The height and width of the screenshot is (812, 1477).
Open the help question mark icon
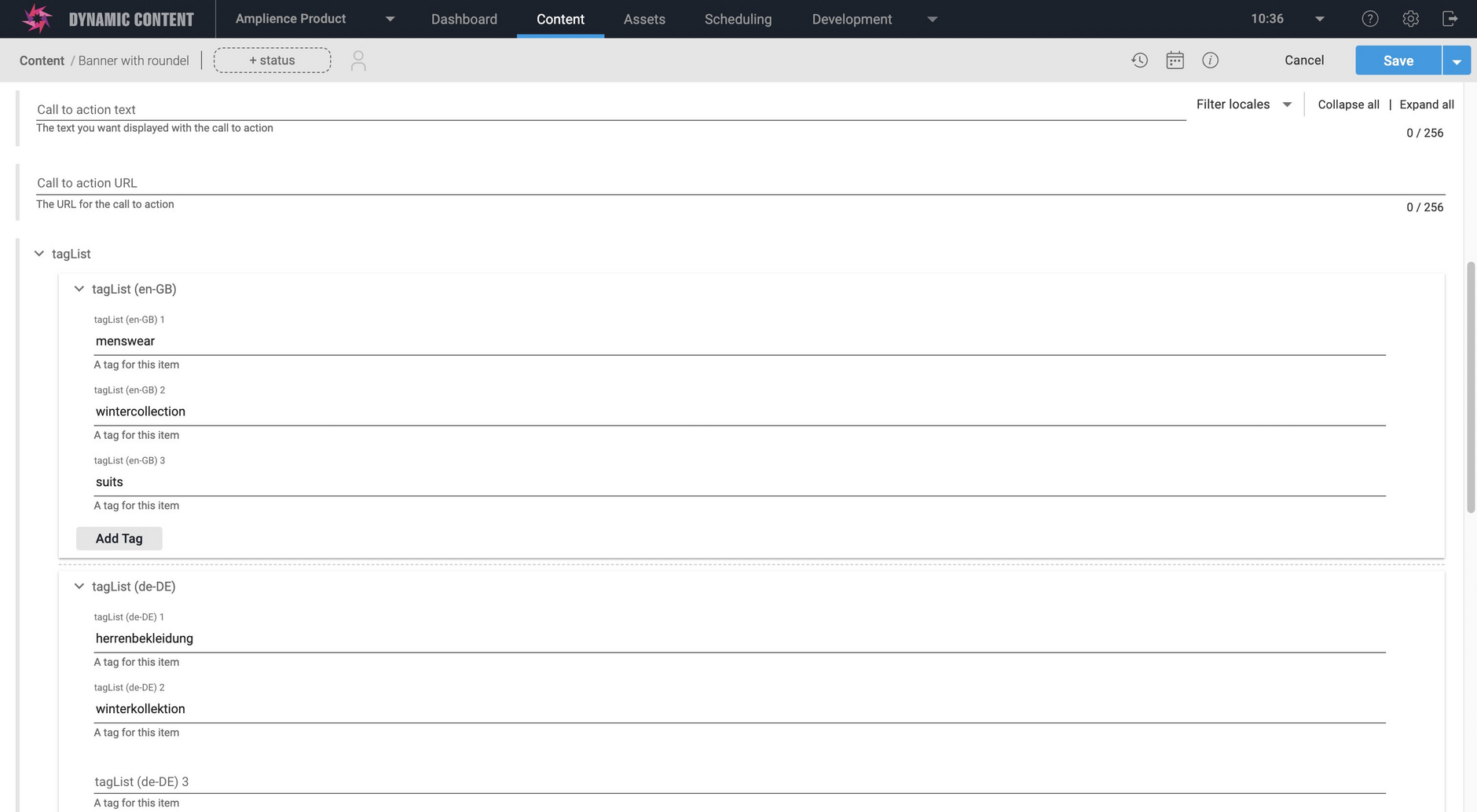pos(1369,19)
